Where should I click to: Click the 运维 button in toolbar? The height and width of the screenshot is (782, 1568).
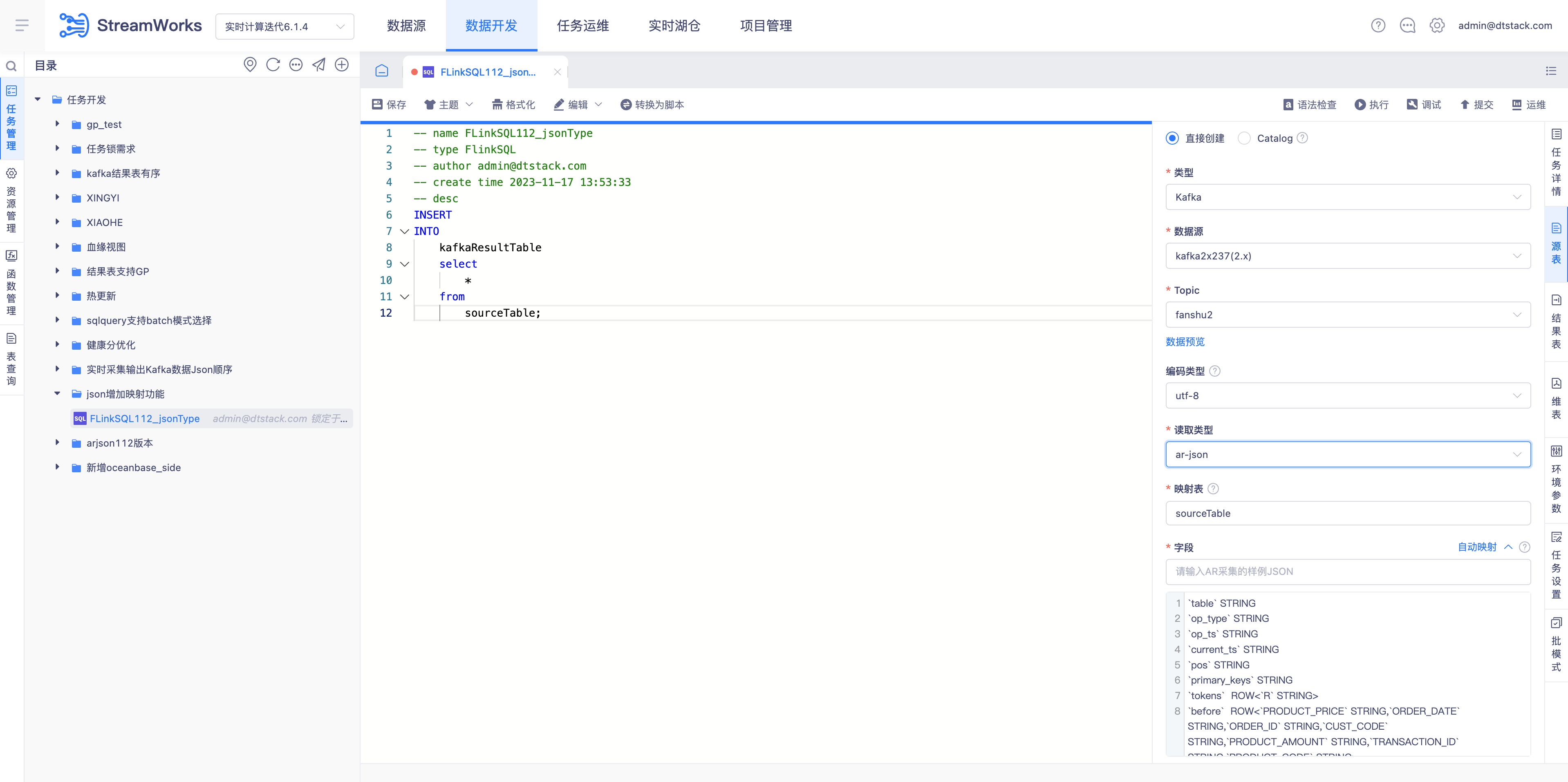point(1529,105)
